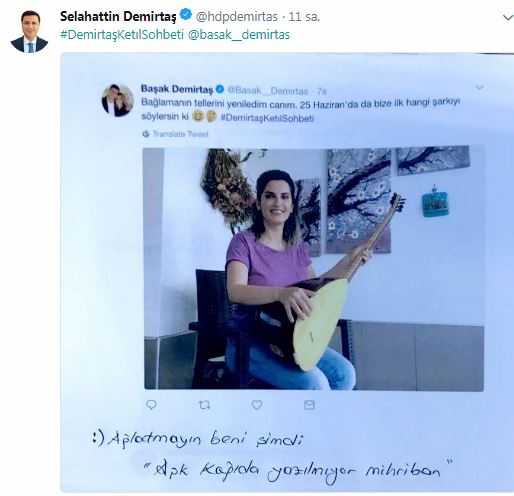Like the tweet with the heart icon
The width and height of the screenshot is (514, 496).
coord(257,405)
